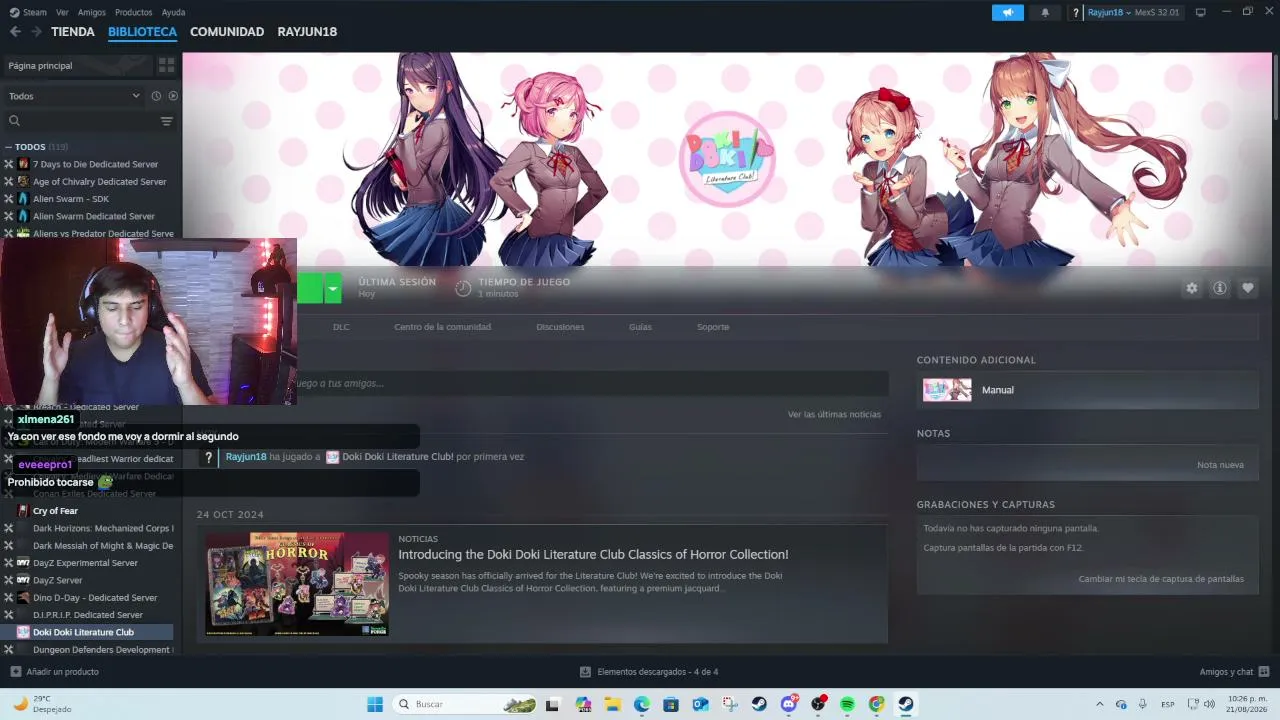
Task: Select Cry of Fear in the library
Action: [x=87, y=511]
